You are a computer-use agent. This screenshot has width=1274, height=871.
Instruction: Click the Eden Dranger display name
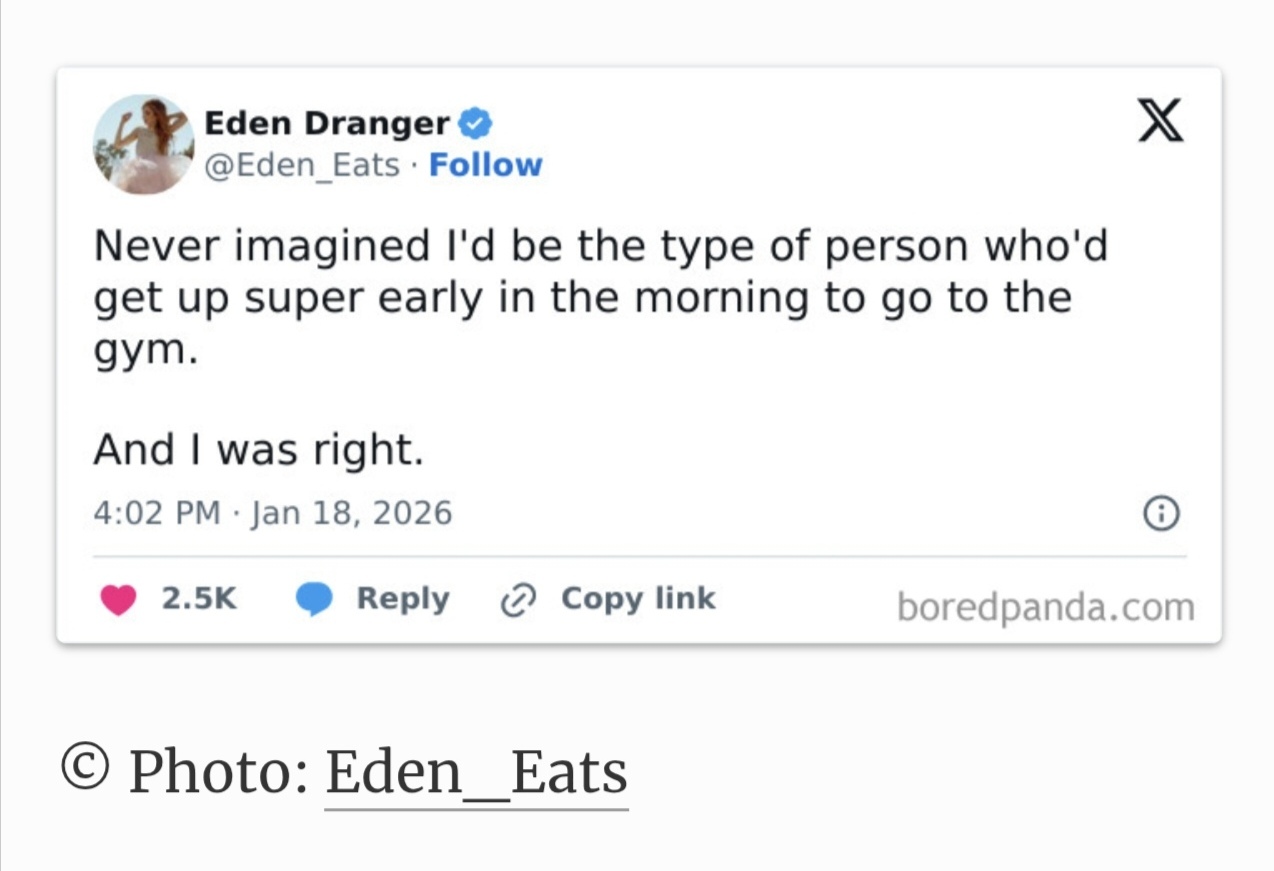click(327, 123)
